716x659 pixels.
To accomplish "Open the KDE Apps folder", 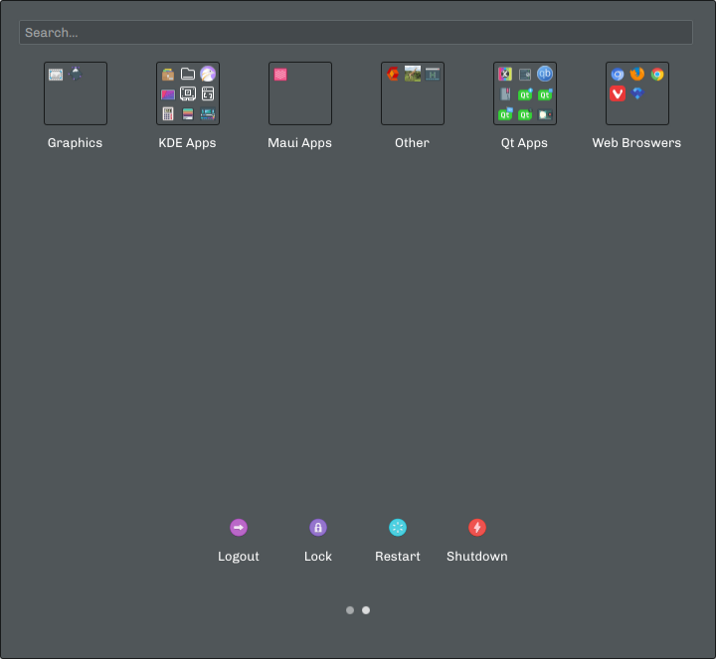I will pyautogui.click(x=188, y=94).
